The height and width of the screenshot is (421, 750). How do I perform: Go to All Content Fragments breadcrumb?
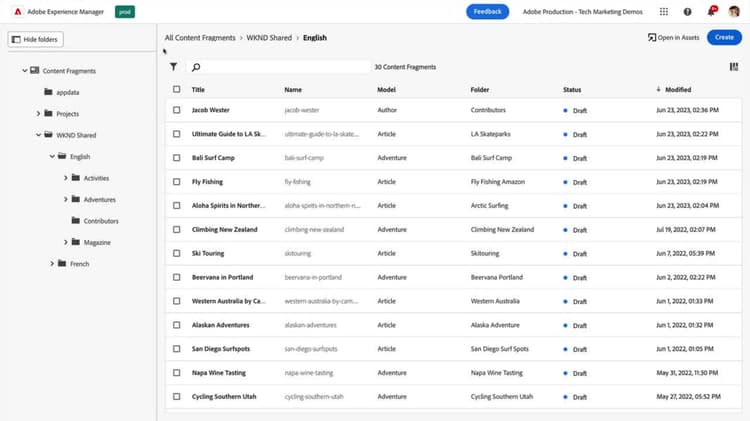point(200,38)
